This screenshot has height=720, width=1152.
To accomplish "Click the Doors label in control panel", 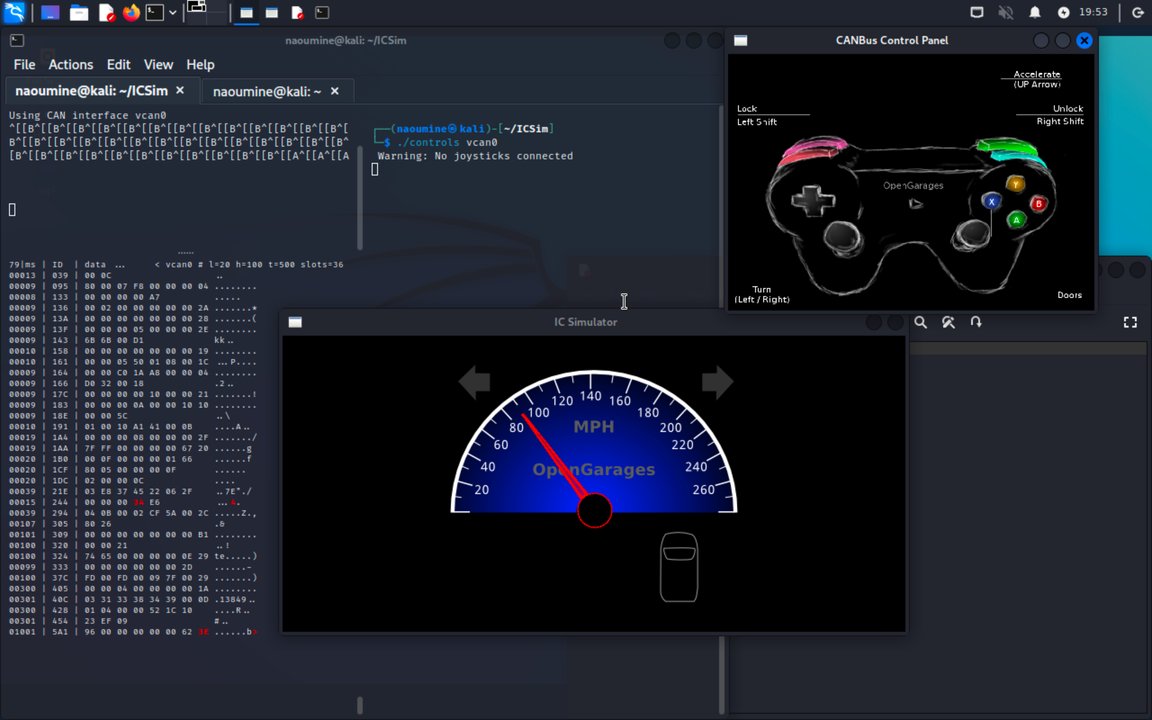I will pos(1069,295).
